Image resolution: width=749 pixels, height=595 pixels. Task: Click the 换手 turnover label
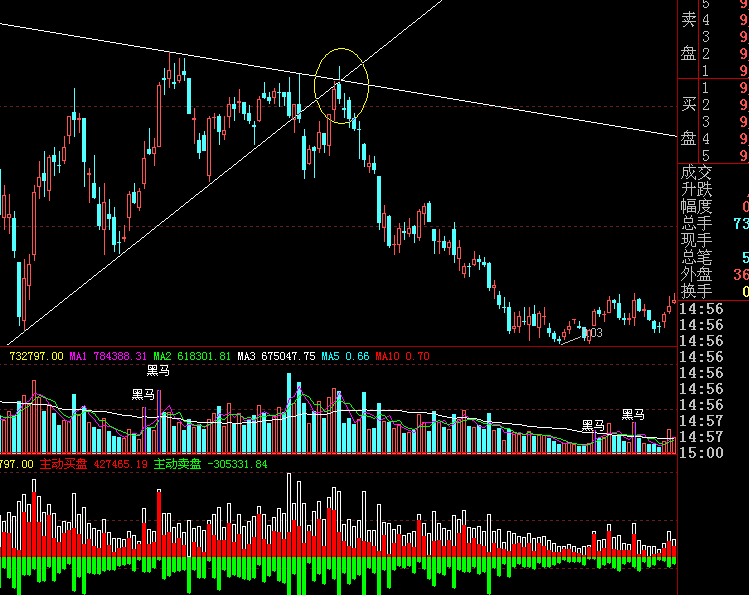coord(696,291)
